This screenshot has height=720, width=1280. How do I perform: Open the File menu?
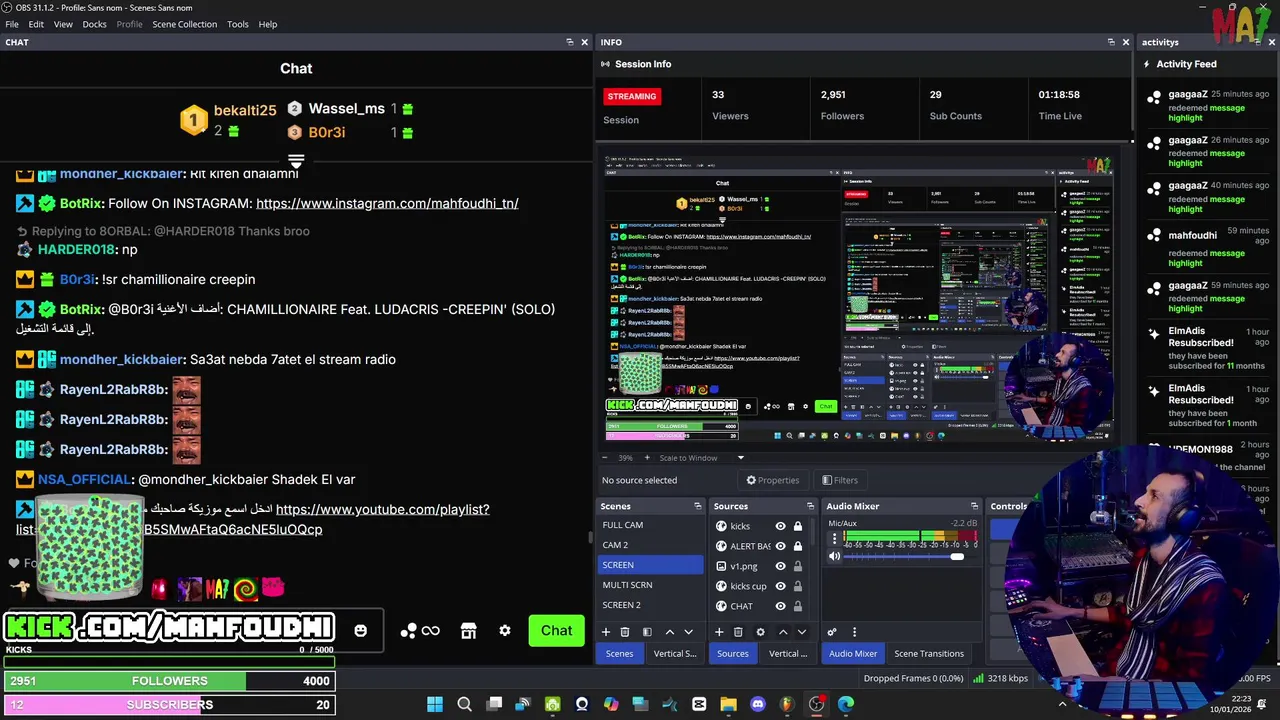[x=12, y=24]
